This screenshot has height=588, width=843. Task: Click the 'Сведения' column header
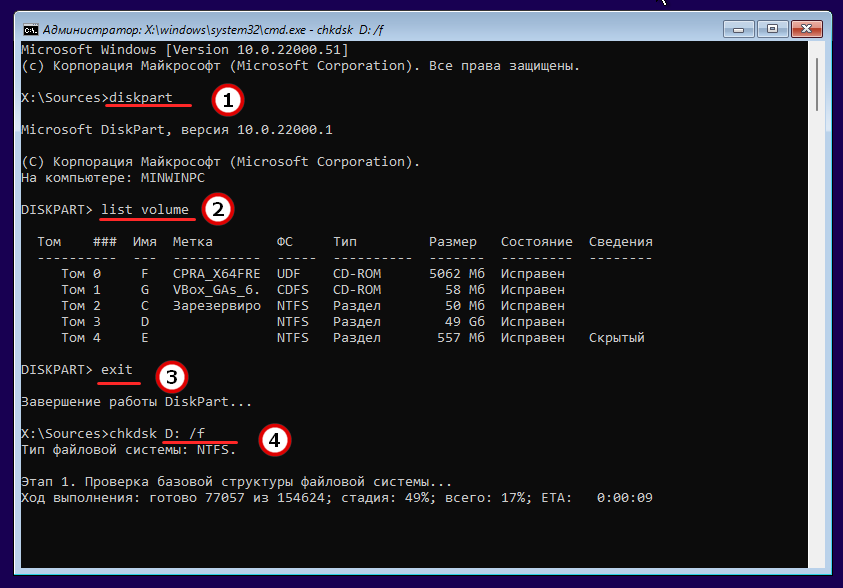(620, 242)
